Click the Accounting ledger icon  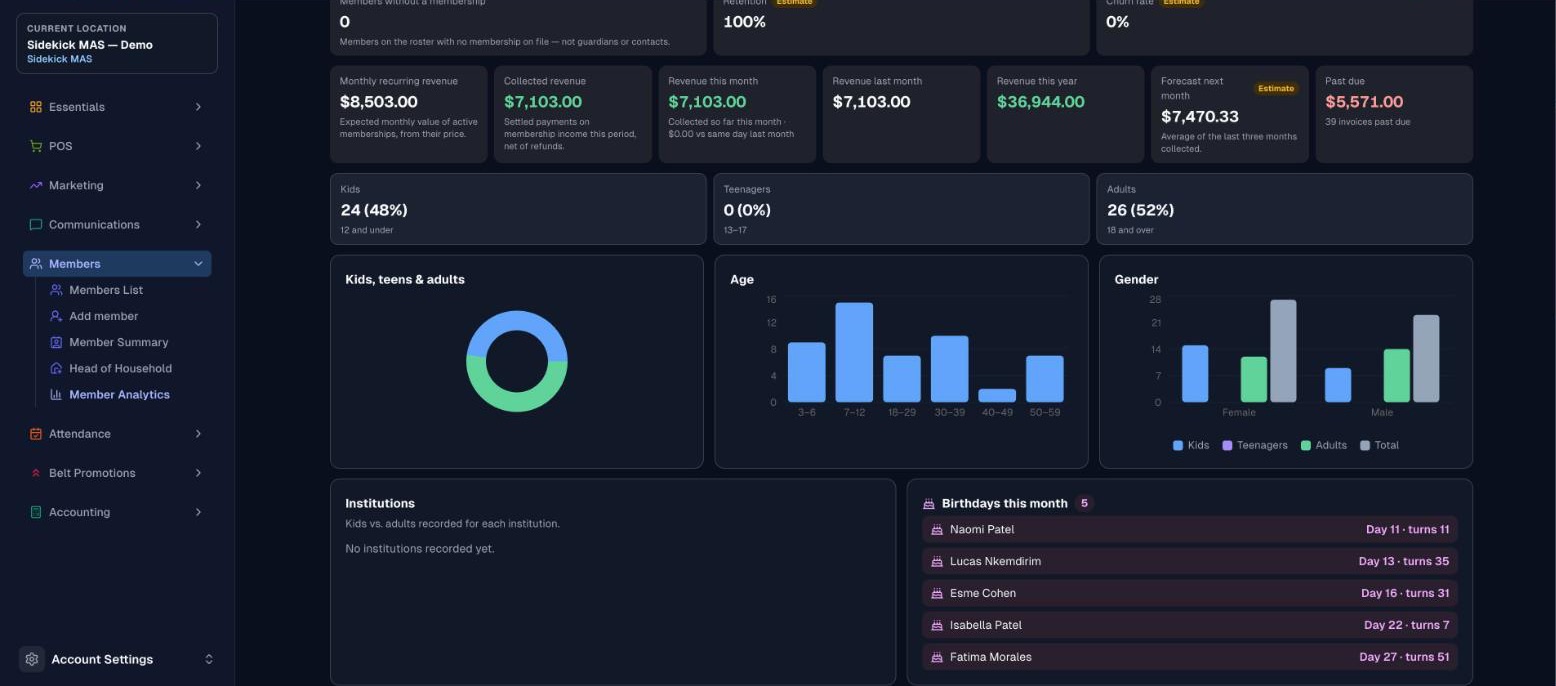point(36,512)
